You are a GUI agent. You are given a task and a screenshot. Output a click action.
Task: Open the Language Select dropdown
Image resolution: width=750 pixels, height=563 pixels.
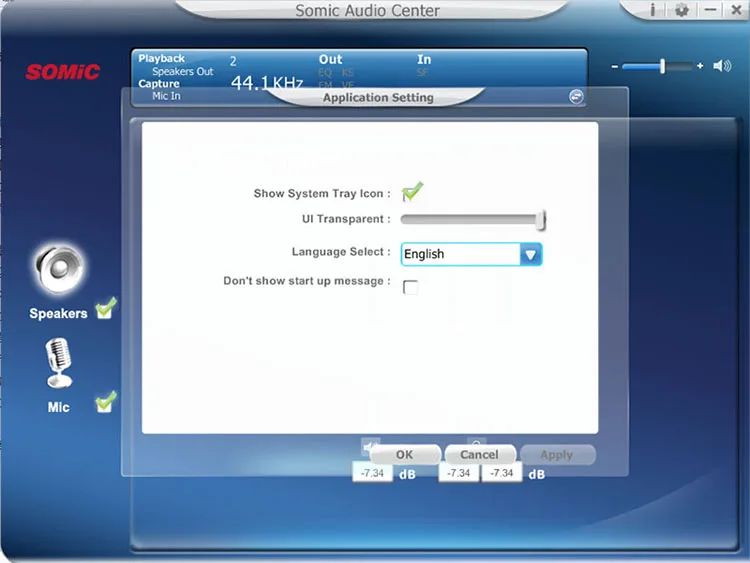click(x=471, y=254)
